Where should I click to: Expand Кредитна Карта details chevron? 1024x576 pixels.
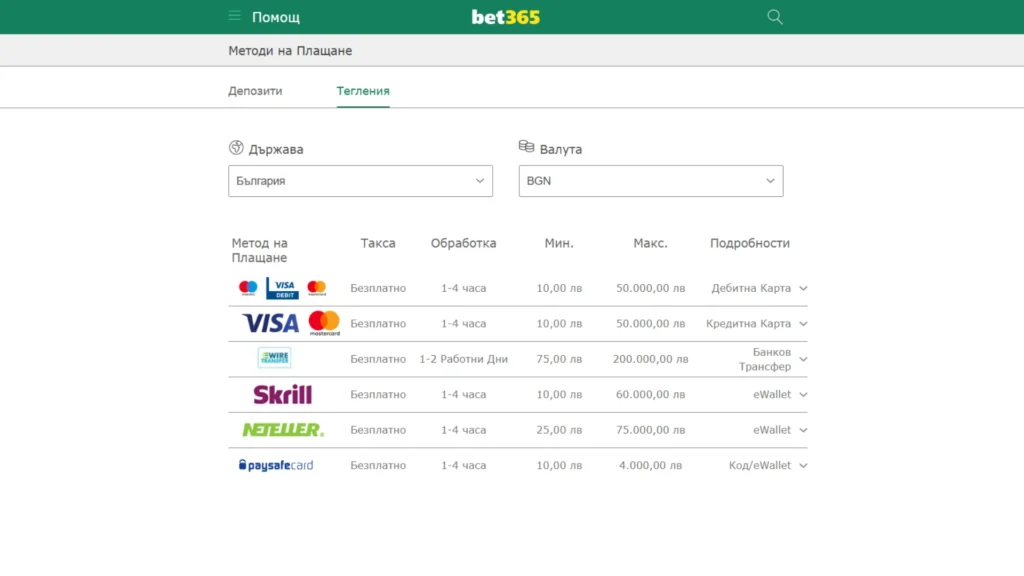[x=803, y=323]
